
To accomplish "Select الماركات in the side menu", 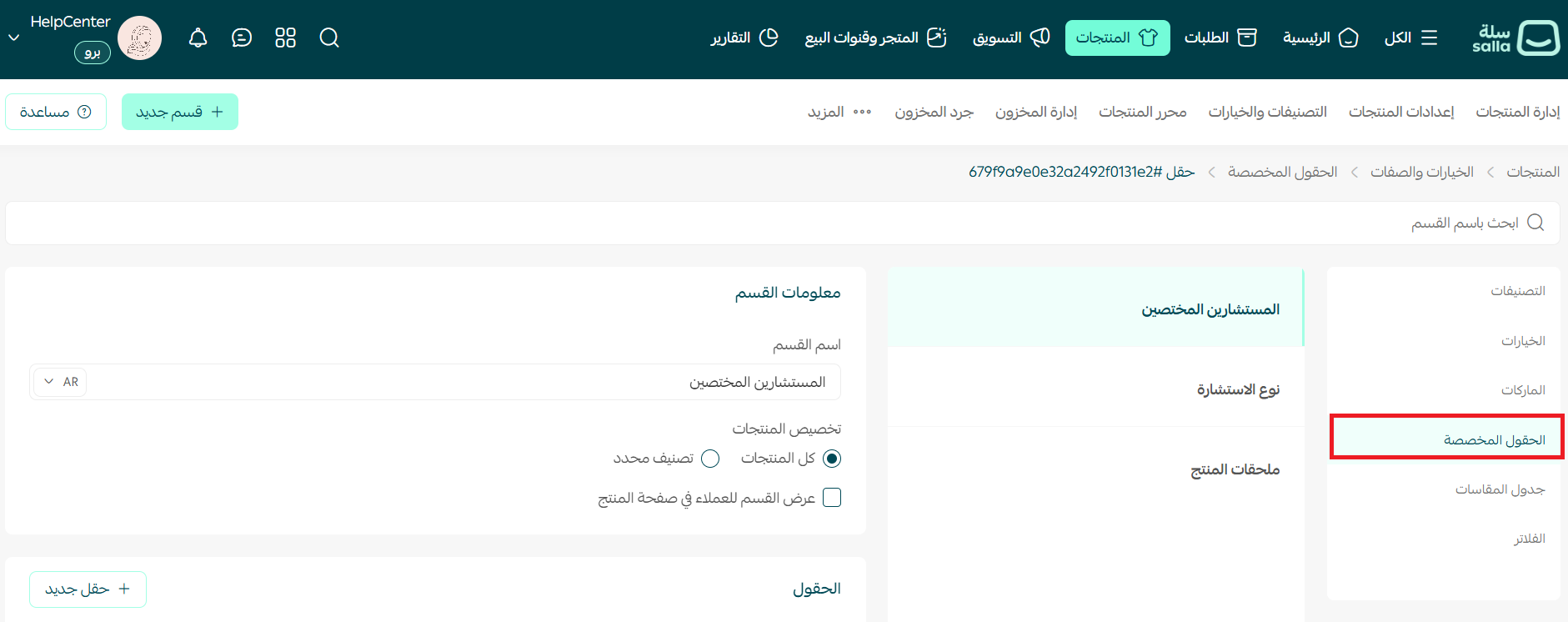I will point(1522,390).
